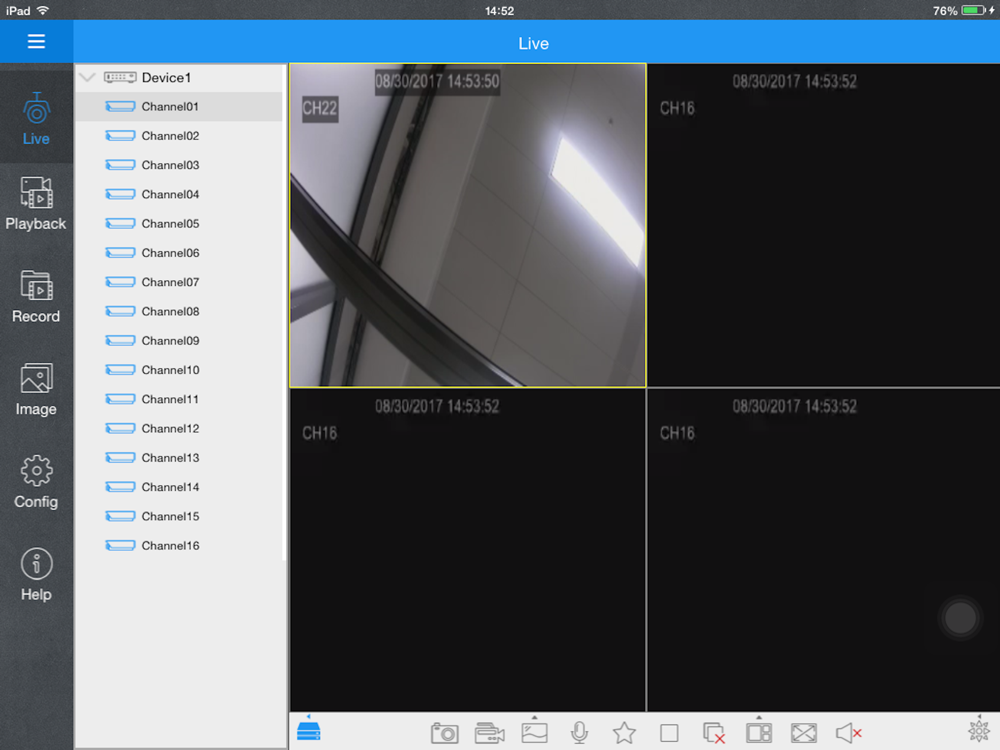Open the split-screen layout selector icon

pos(759,733)
